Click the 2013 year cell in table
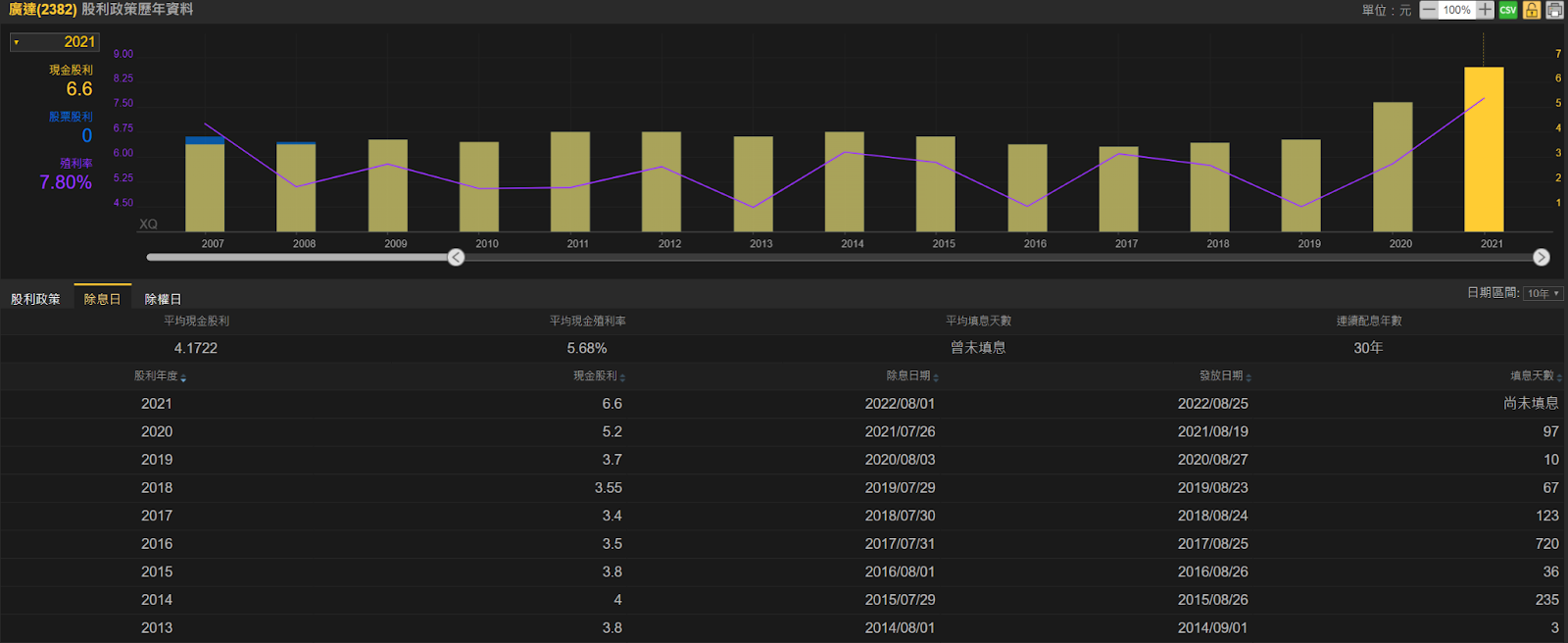 coord(157,628)
